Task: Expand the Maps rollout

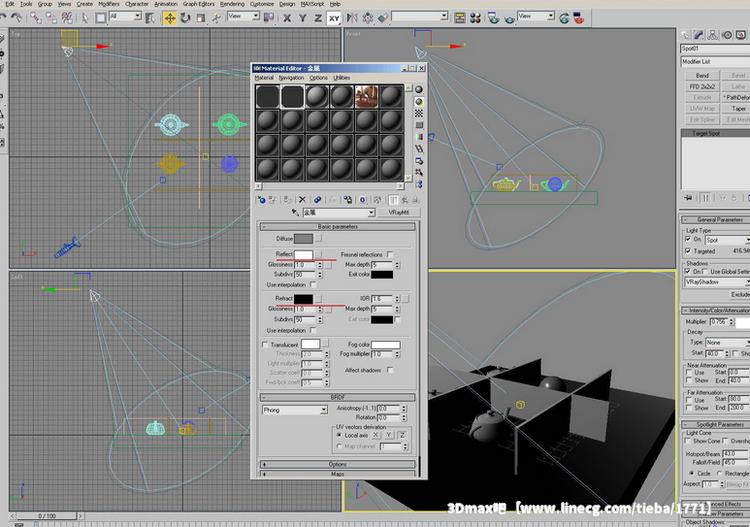Action: point(338,474)
